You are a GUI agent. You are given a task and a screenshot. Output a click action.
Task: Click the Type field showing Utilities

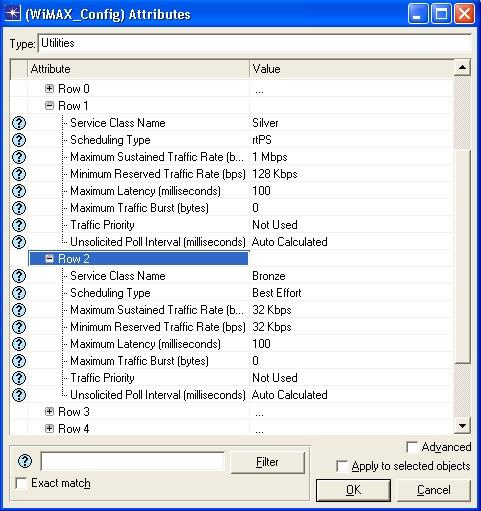coord(255,43)
